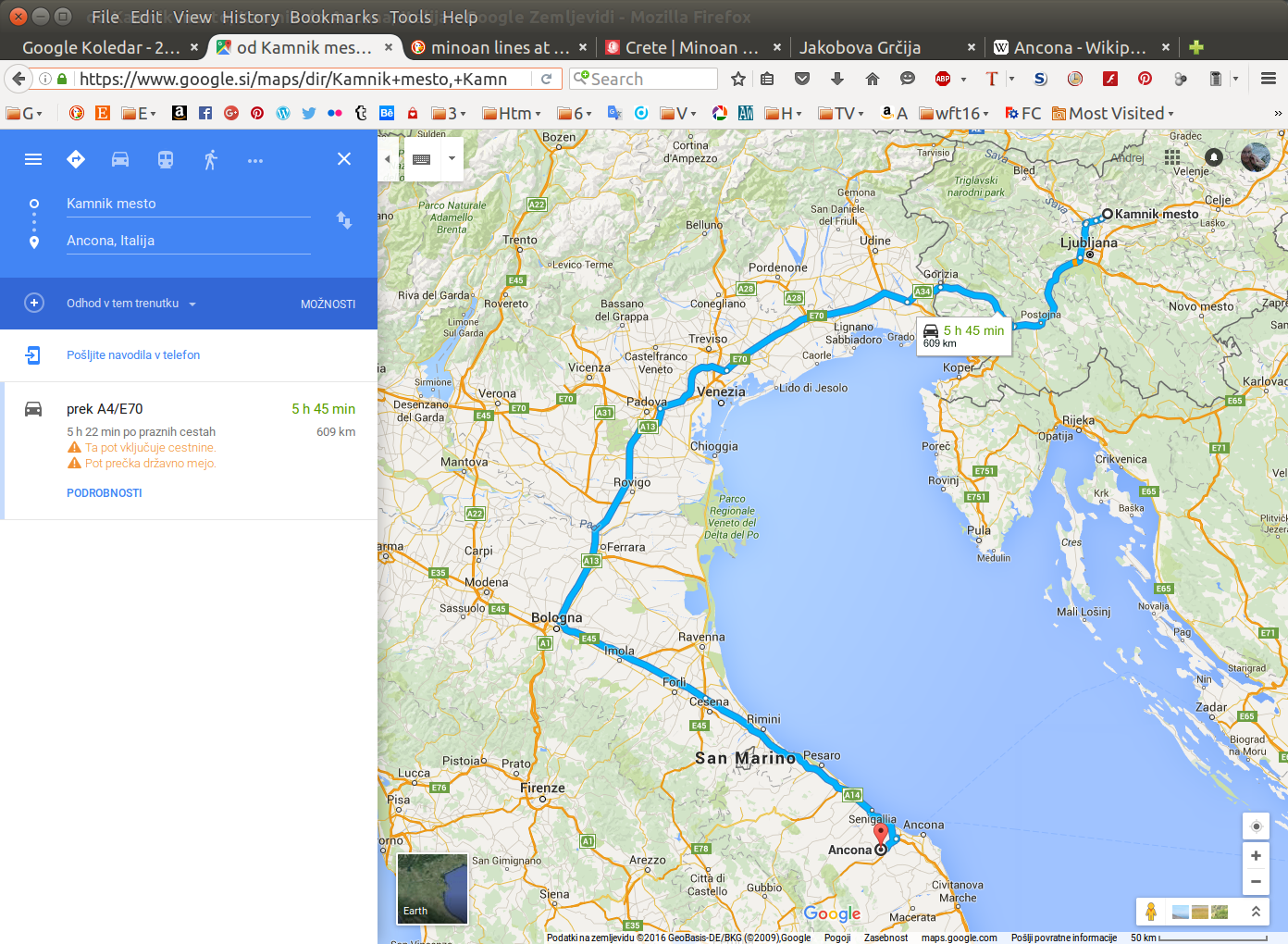
Task: Open the Google account profile picture
Action: [1256, 157]
